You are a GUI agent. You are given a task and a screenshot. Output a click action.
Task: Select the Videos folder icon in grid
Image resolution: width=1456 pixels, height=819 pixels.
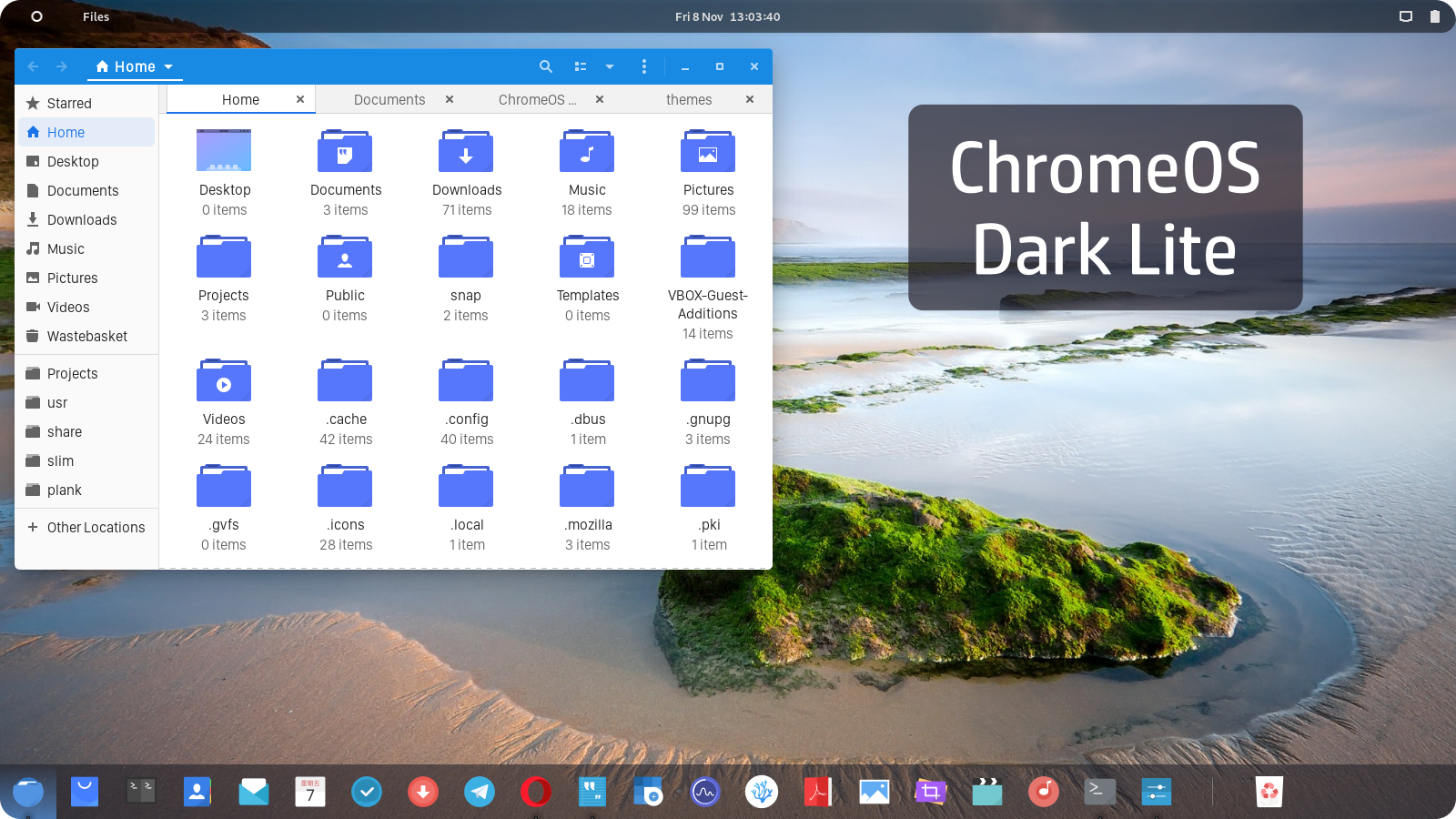(224, 379)
